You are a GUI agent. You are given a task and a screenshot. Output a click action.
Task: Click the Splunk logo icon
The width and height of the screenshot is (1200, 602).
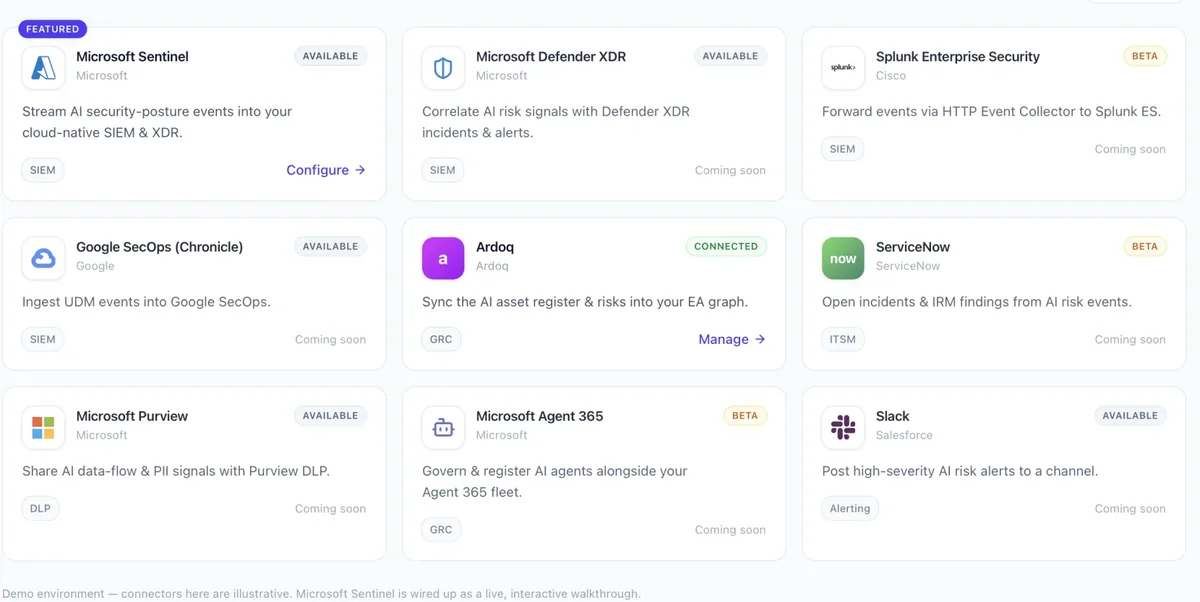843,68
